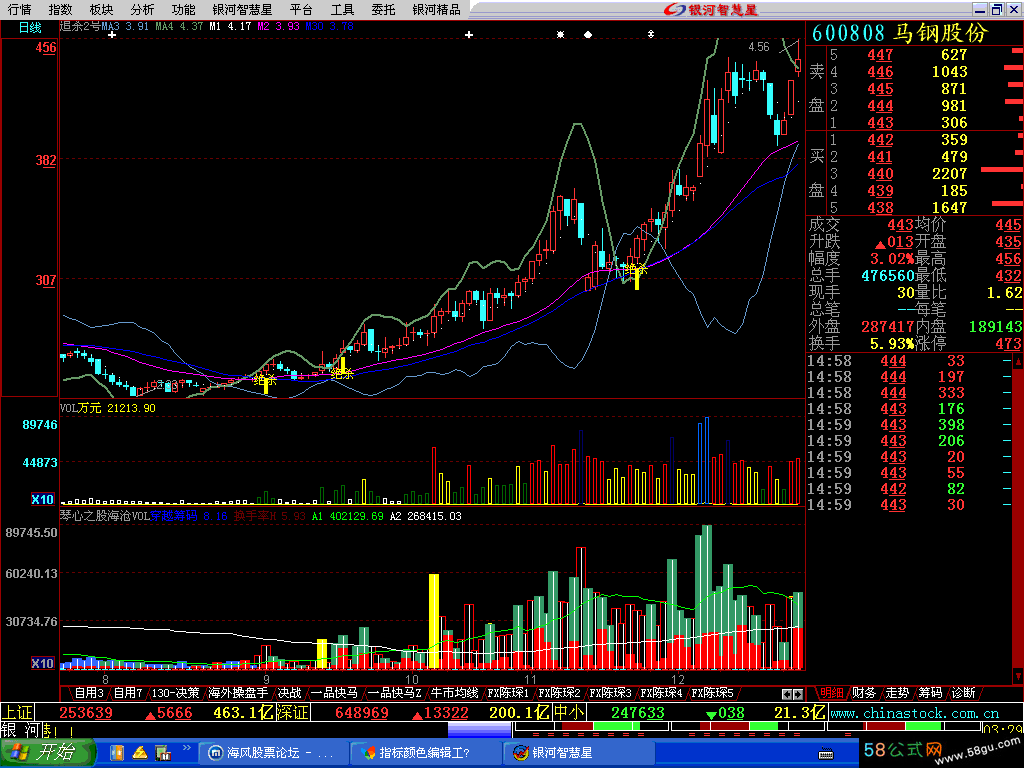Image resolution: width=1024 pixels, height=768 pixels.
Task: Click the star-shaped info marker on chart
Action: (x=560, y=35)
